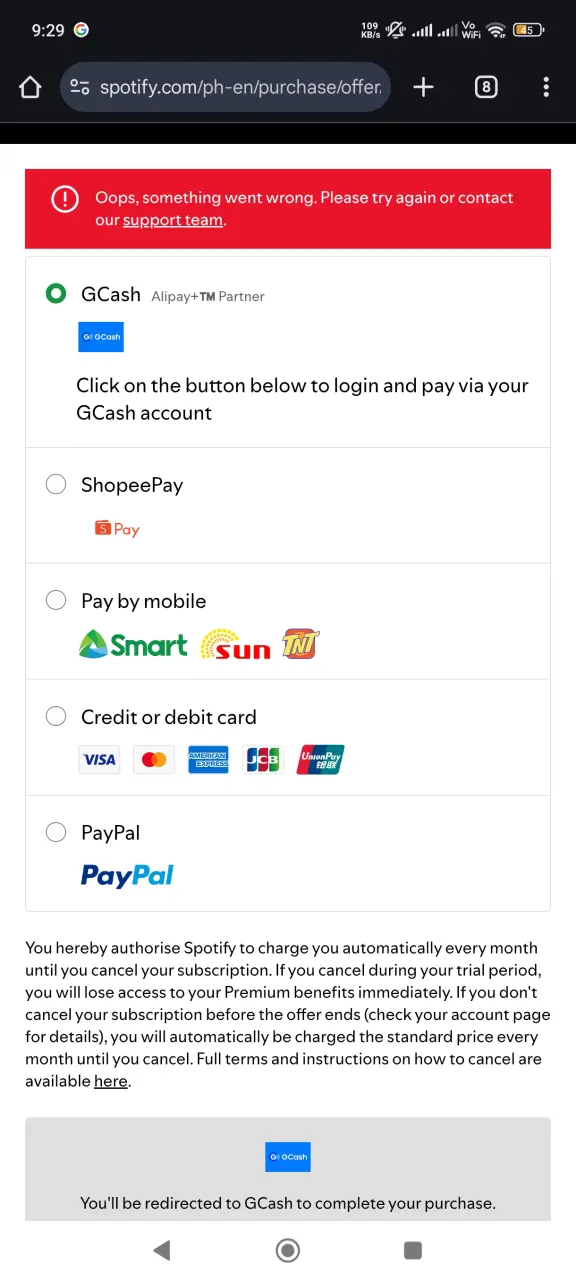Tap the Android back navigation button
576x1280 pixels.
(x=162, y=1249)
